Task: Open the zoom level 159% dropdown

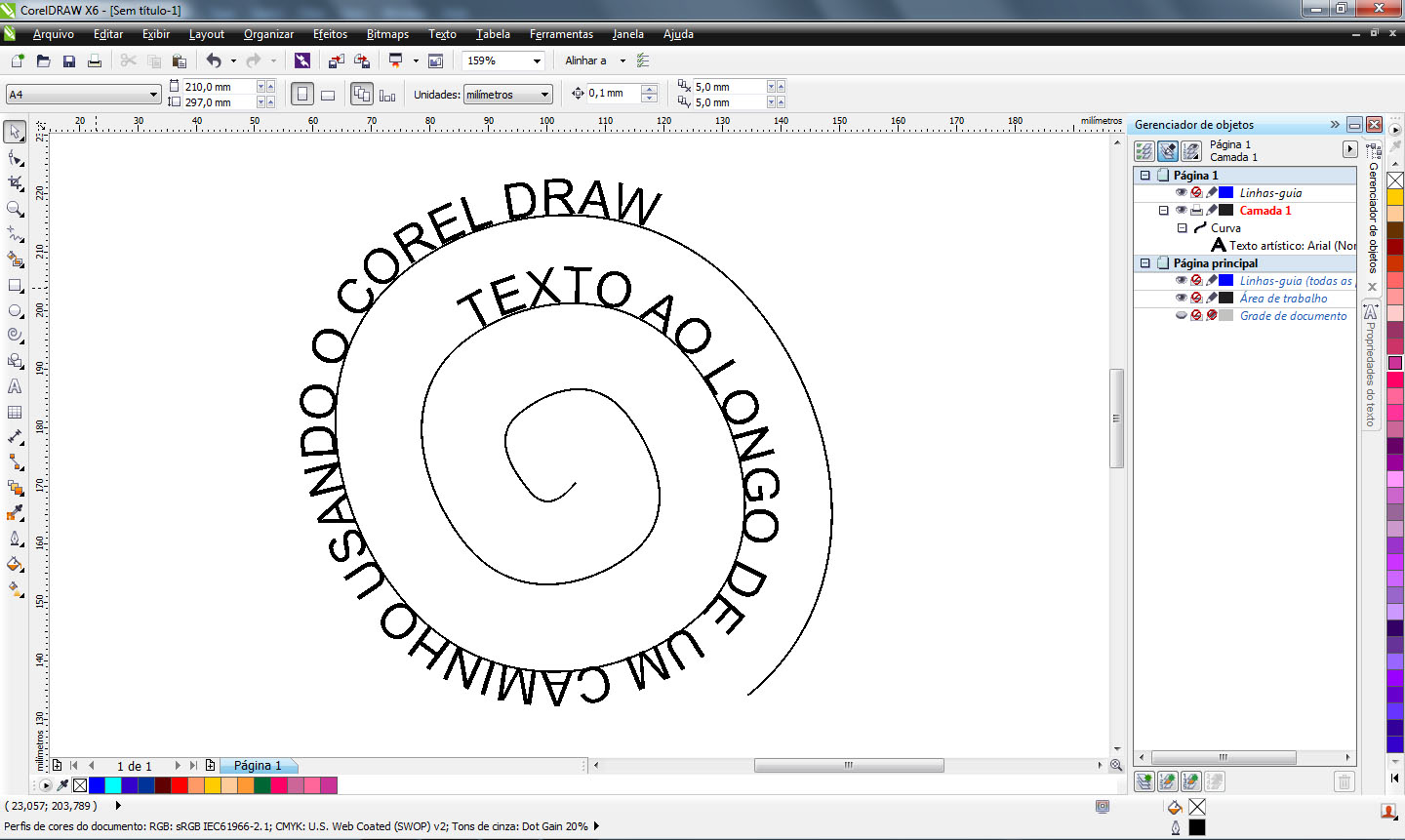Action: click(x=537, y=60)
